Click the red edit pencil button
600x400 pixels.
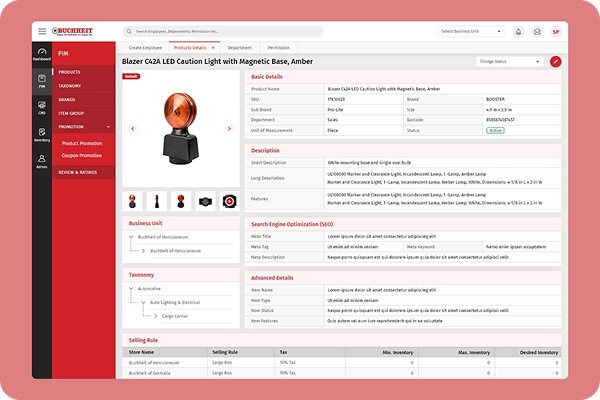pos(556,62)
